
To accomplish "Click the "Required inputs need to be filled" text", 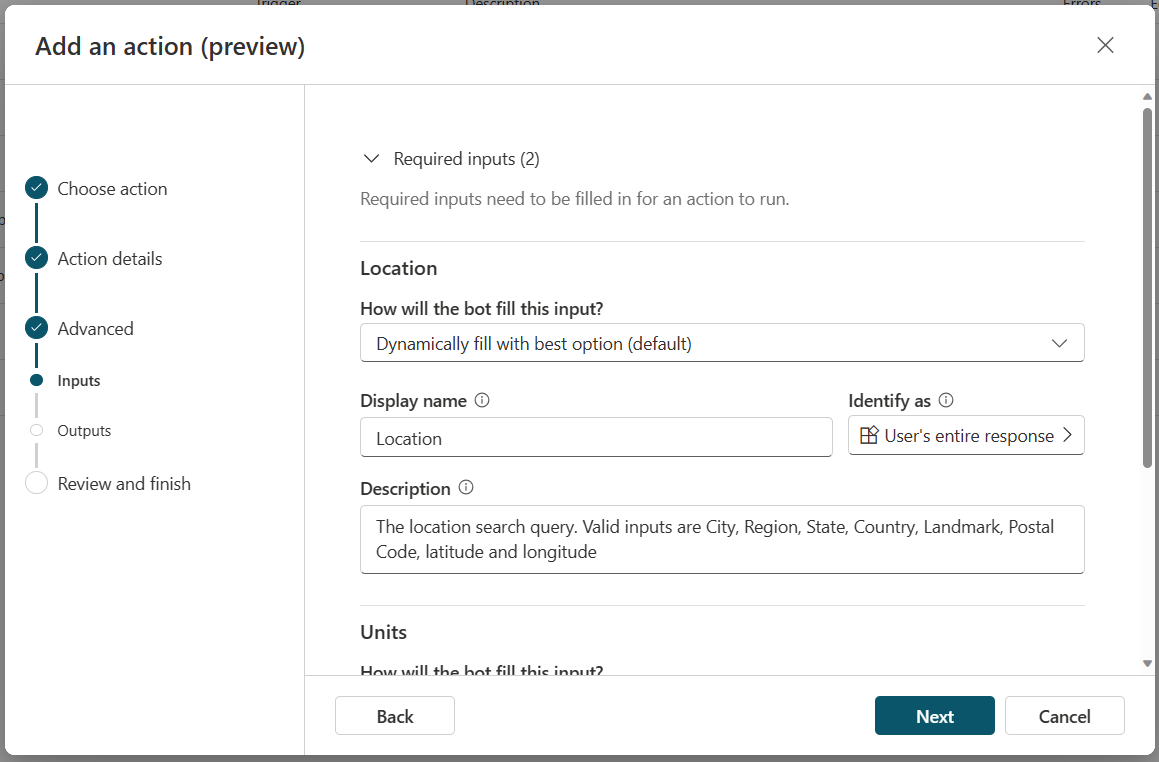I will [574, 199].
